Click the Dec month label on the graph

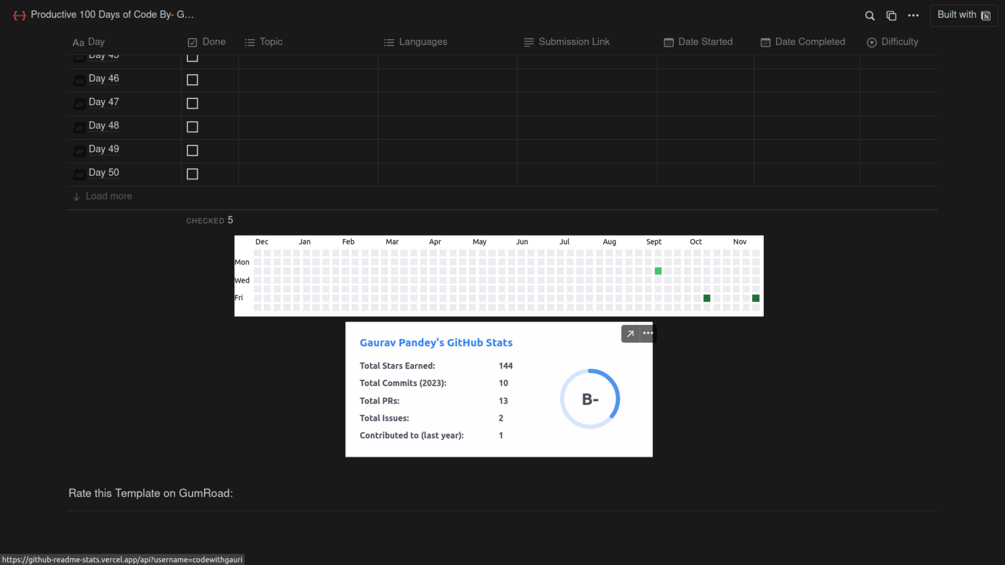coord(262,242)
